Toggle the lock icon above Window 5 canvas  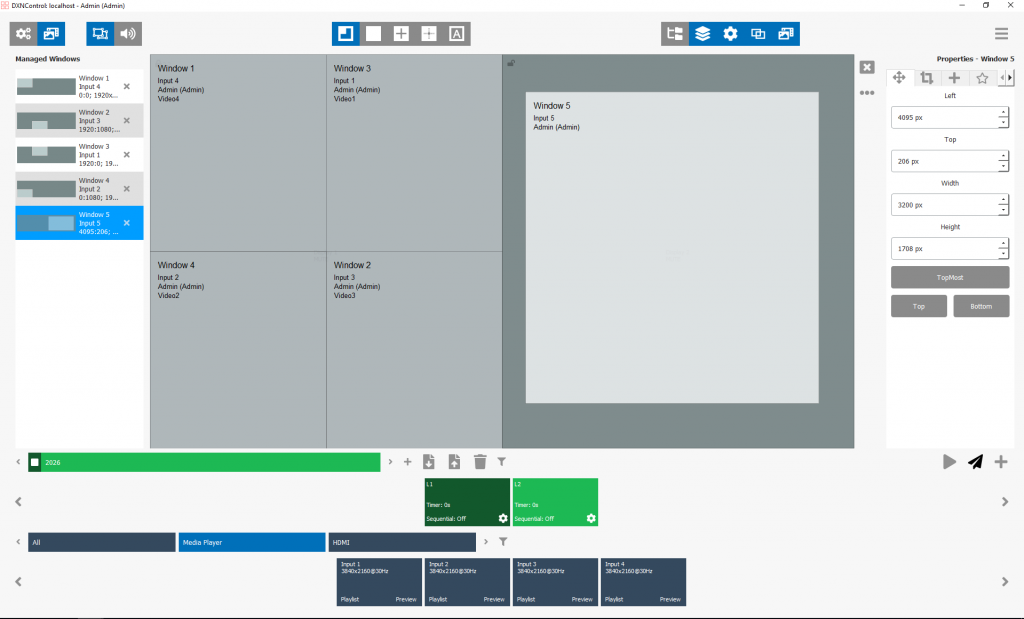[511, 63]
